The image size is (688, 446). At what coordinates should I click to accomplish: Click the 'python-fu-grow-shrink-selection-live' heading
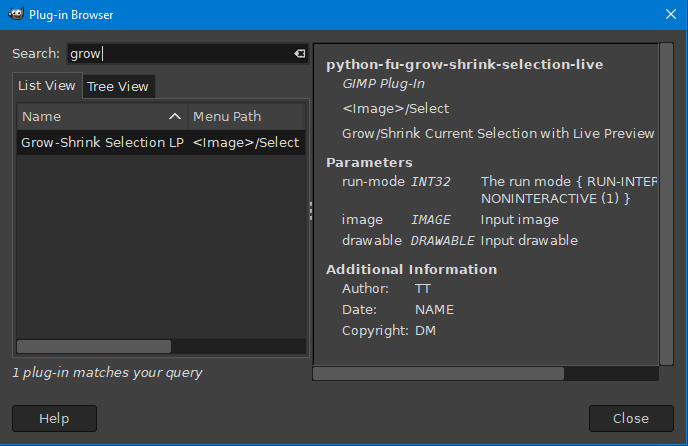[465, 65]
